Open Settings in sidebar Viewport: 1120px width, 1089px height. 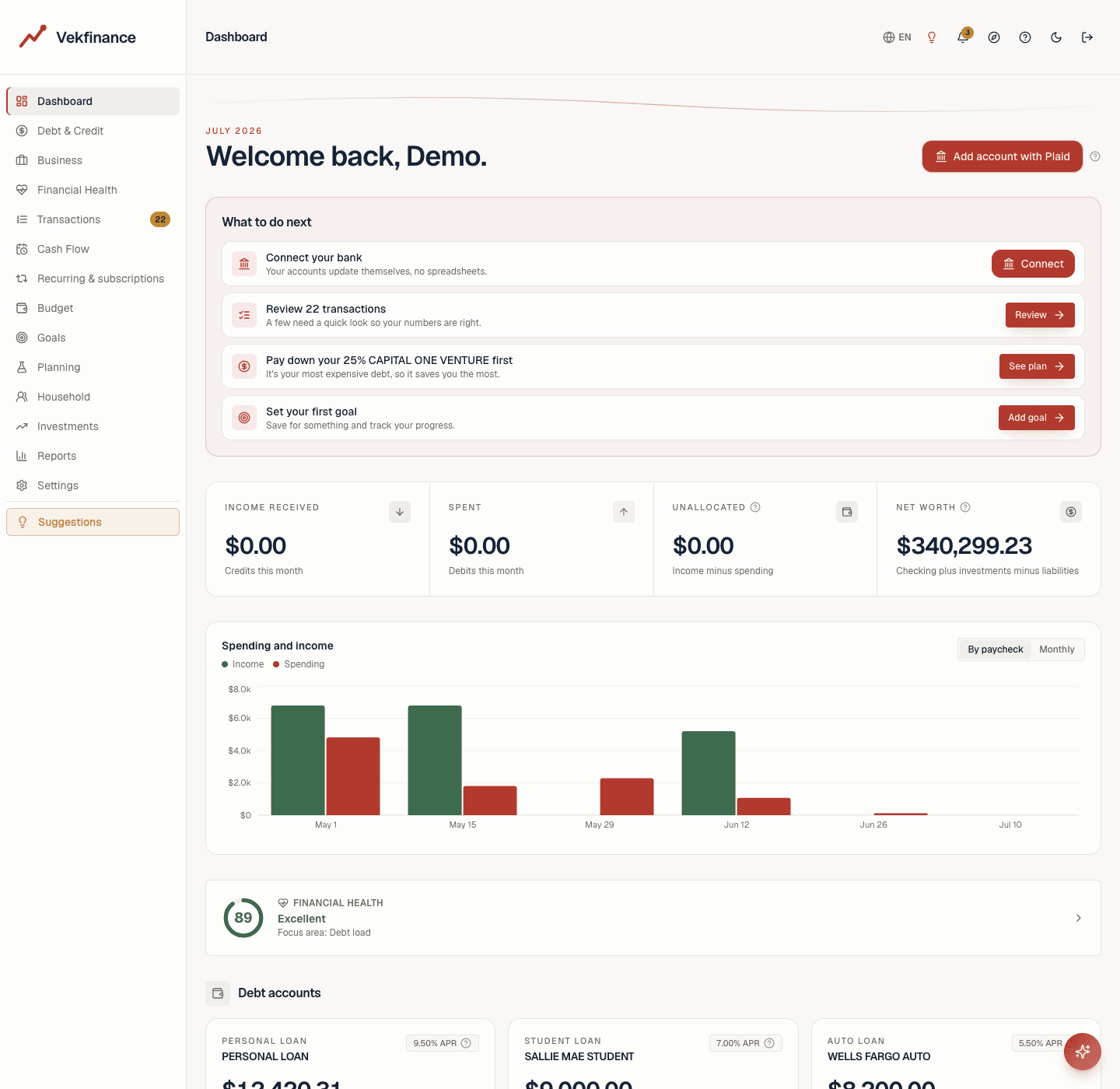pos(93,485)
